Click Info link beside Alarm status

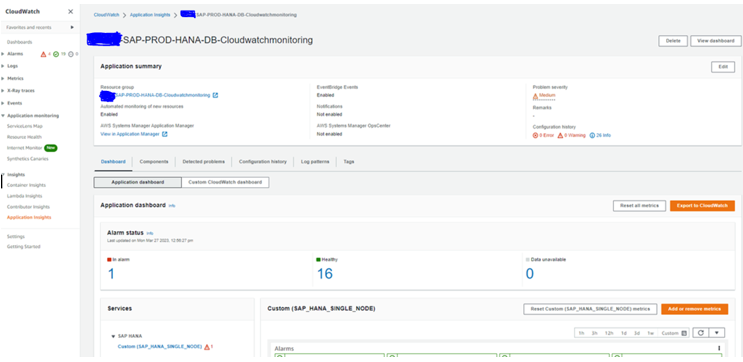pos(150,233)
